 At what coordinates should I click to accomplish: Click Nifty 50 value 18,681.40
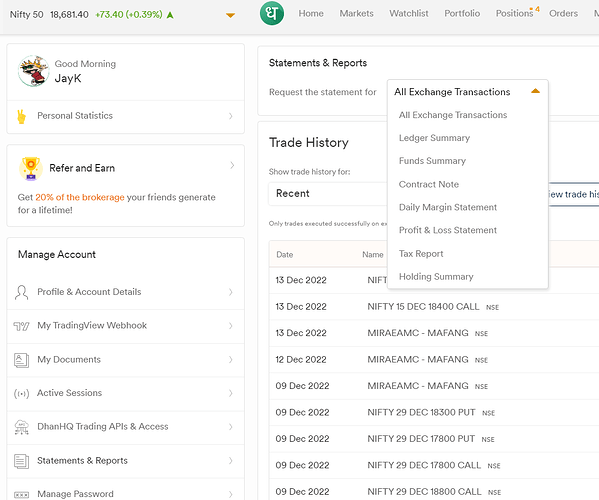69,15
